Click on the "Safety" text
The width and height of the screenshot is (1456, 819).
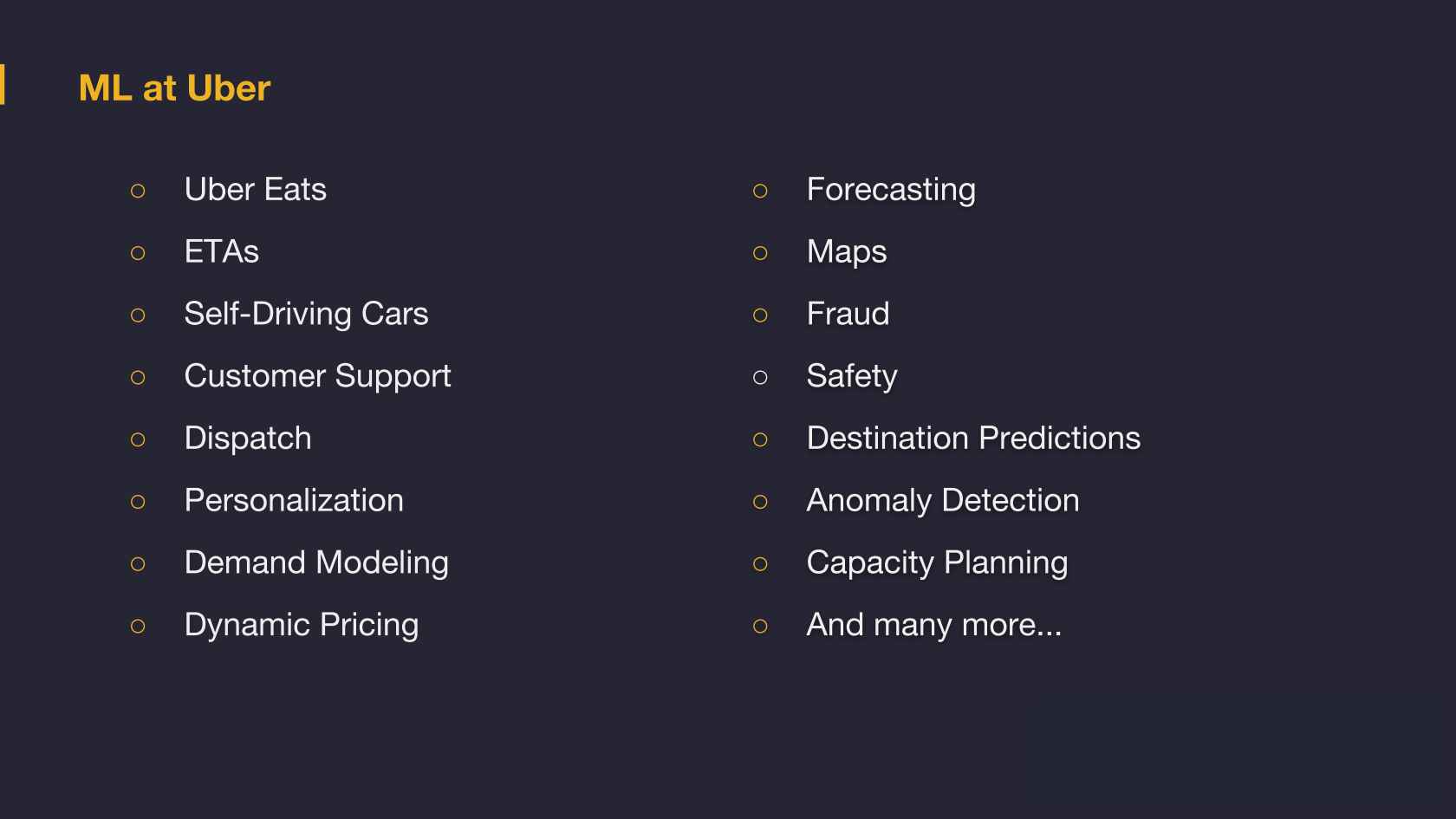coord(852,376)
